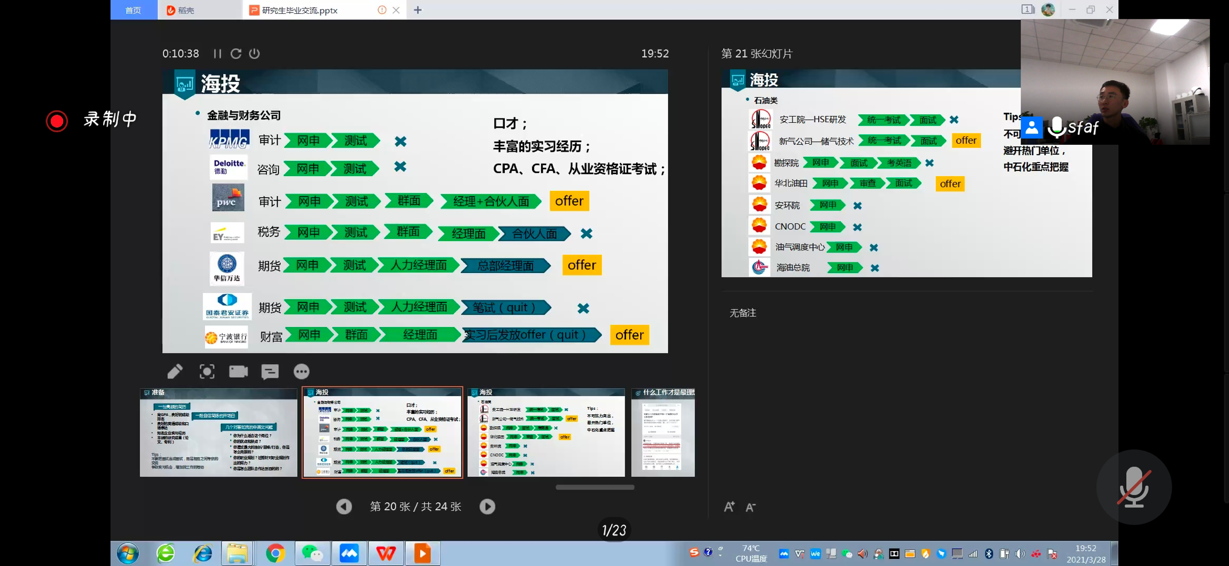Decrease the notes font size
Viewport: 1229px width, 566px height.
click(x=751, y=508)
